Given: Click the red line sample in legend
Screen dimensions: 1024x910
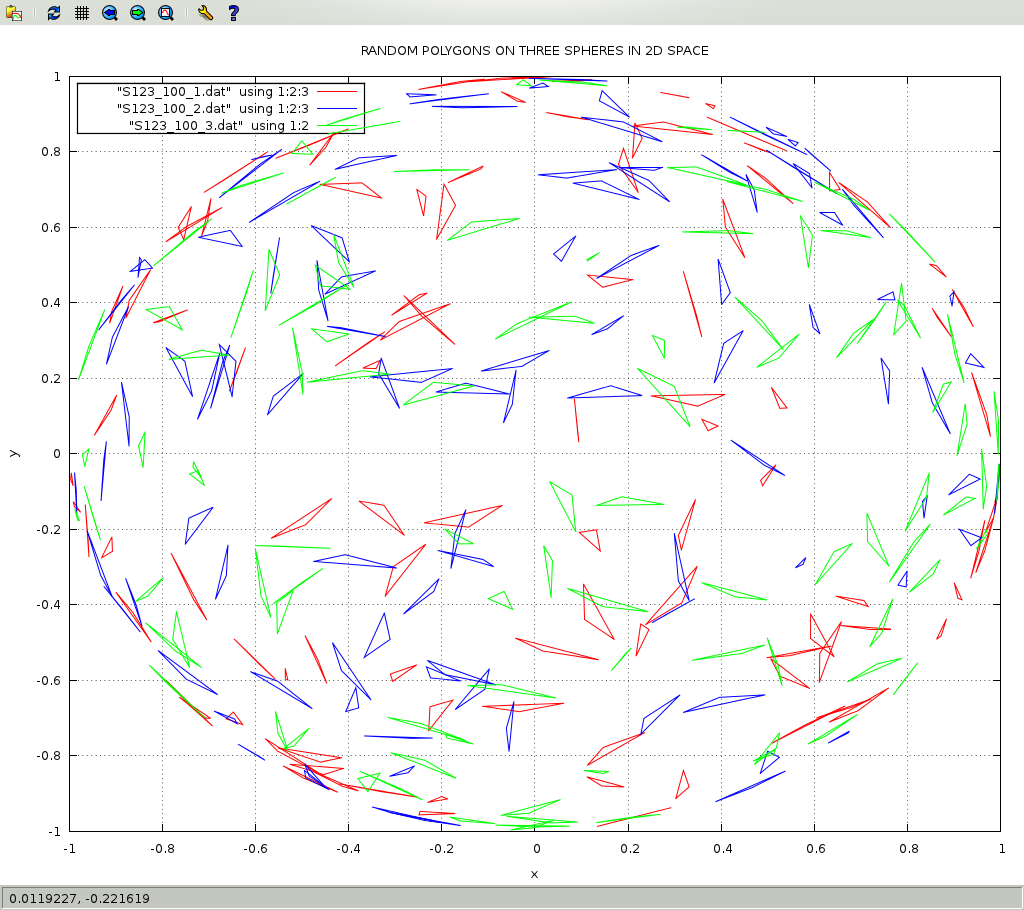Looking at the screenshot, I should [x=336, y=91].
